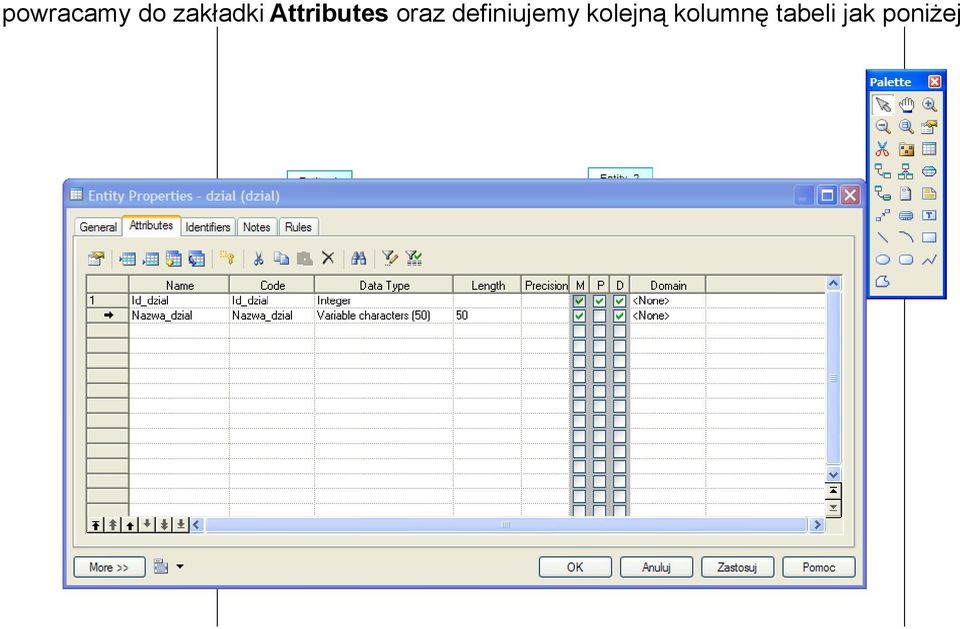This screenshot has width=960, height=629.
Task: Click the Zastosuj apply button
Action: click(x=737, y=567)
